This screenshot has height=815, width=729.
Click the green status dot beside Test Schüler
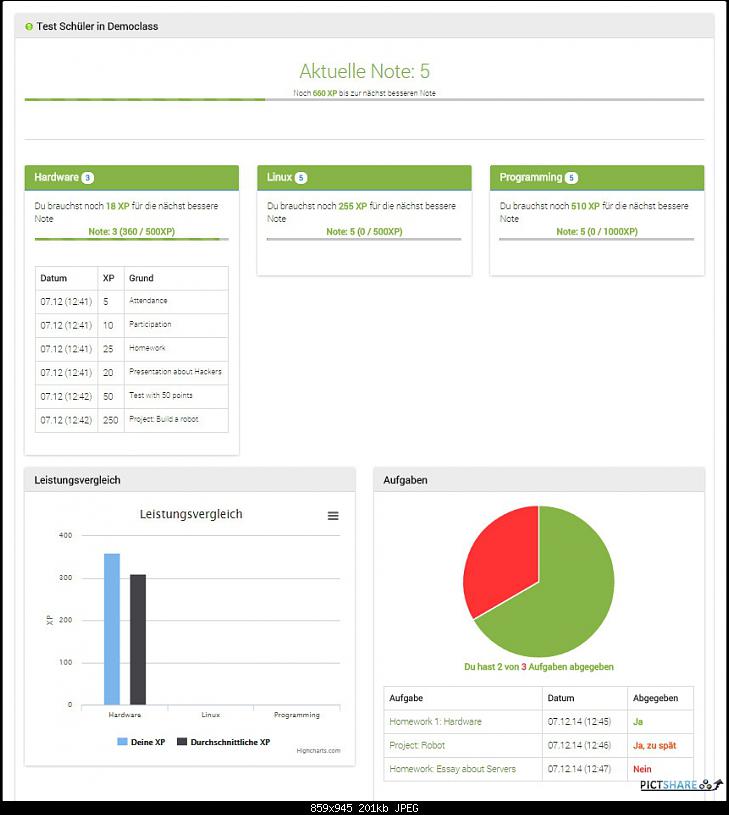(x=29, y=27)
